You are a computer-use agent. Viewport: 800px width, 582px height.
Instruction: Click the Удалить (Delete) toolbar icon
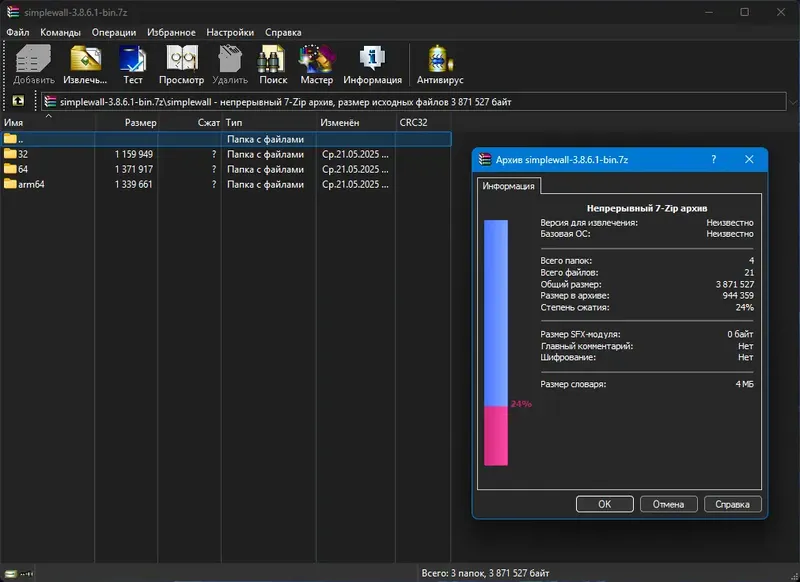230,64
